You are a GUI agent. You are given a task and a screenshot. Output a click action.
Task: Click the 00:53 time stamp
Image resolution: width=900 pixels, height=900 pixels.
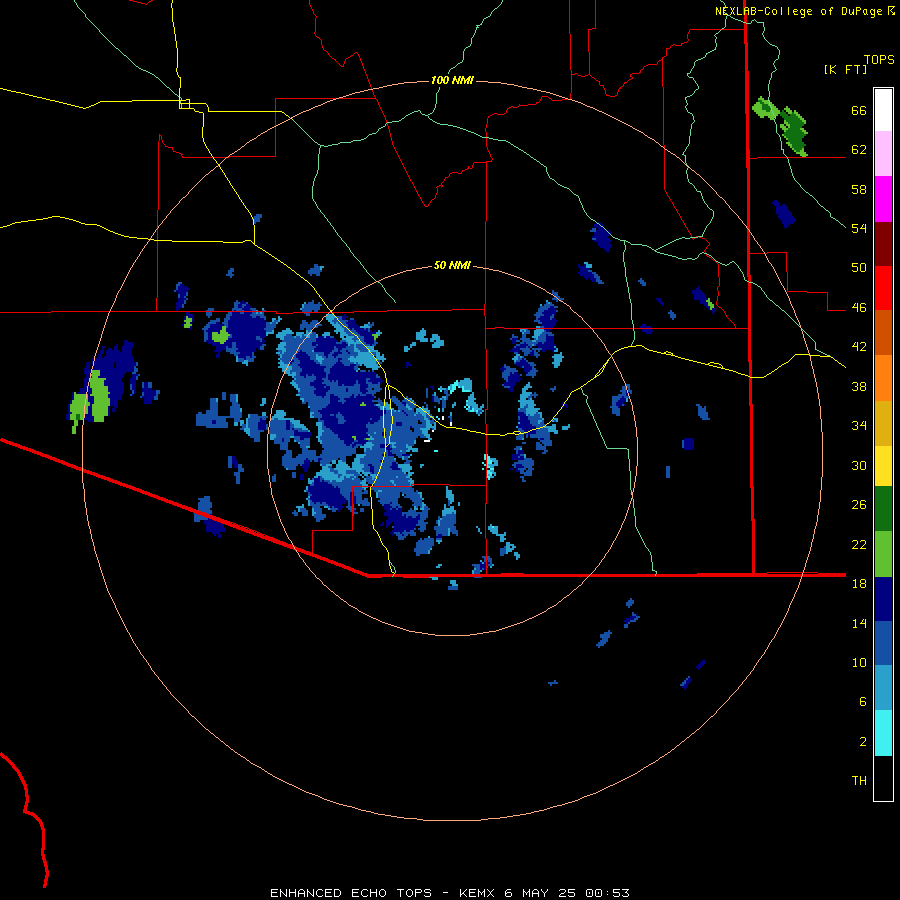pyautogui.click(x=607, y=893)
